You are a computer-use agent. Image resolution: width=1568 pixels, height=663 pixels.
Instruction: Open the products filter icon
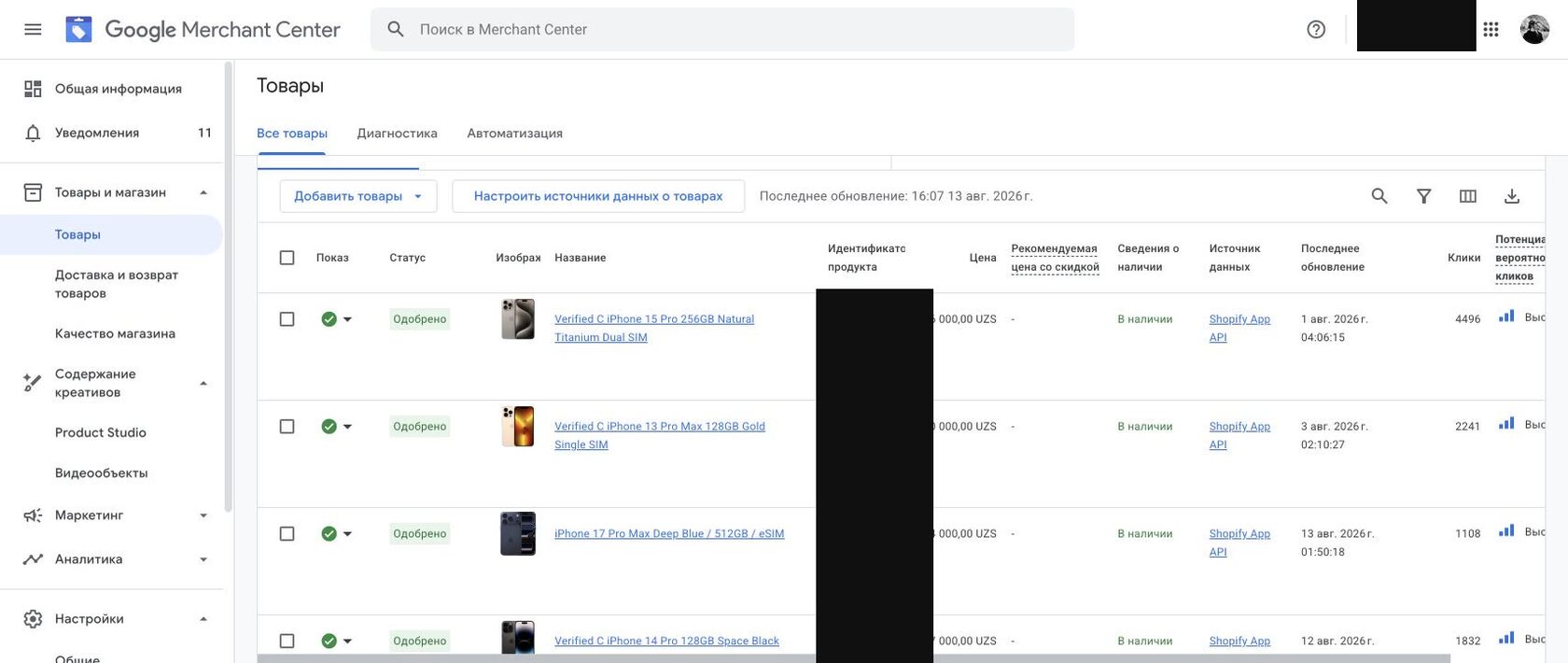(x=1423, y=196)
